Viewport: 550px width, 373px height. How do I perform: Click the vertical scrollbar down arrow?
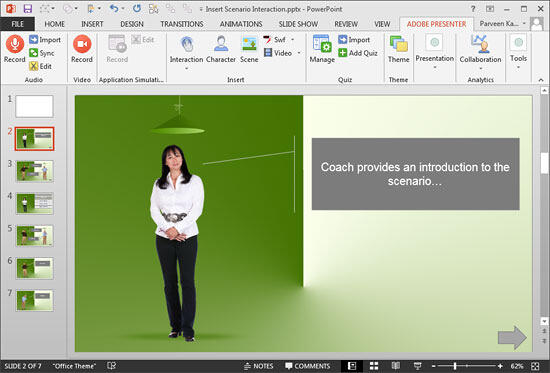[x=544, y=321]
